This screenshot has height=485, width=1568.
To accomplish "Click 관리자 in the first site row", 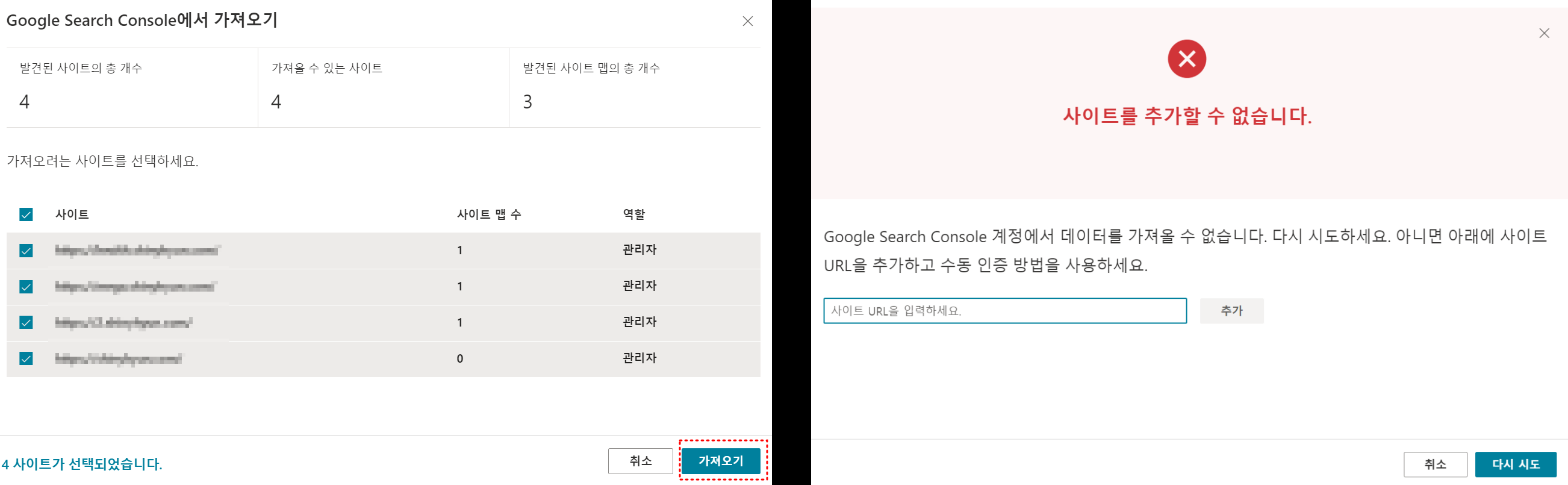I will (x=639, y=250).
